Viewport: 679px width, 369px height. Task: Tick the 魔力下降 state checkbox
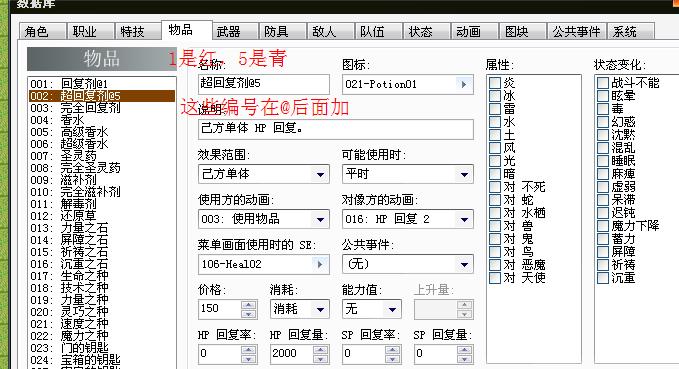(603, 226)
